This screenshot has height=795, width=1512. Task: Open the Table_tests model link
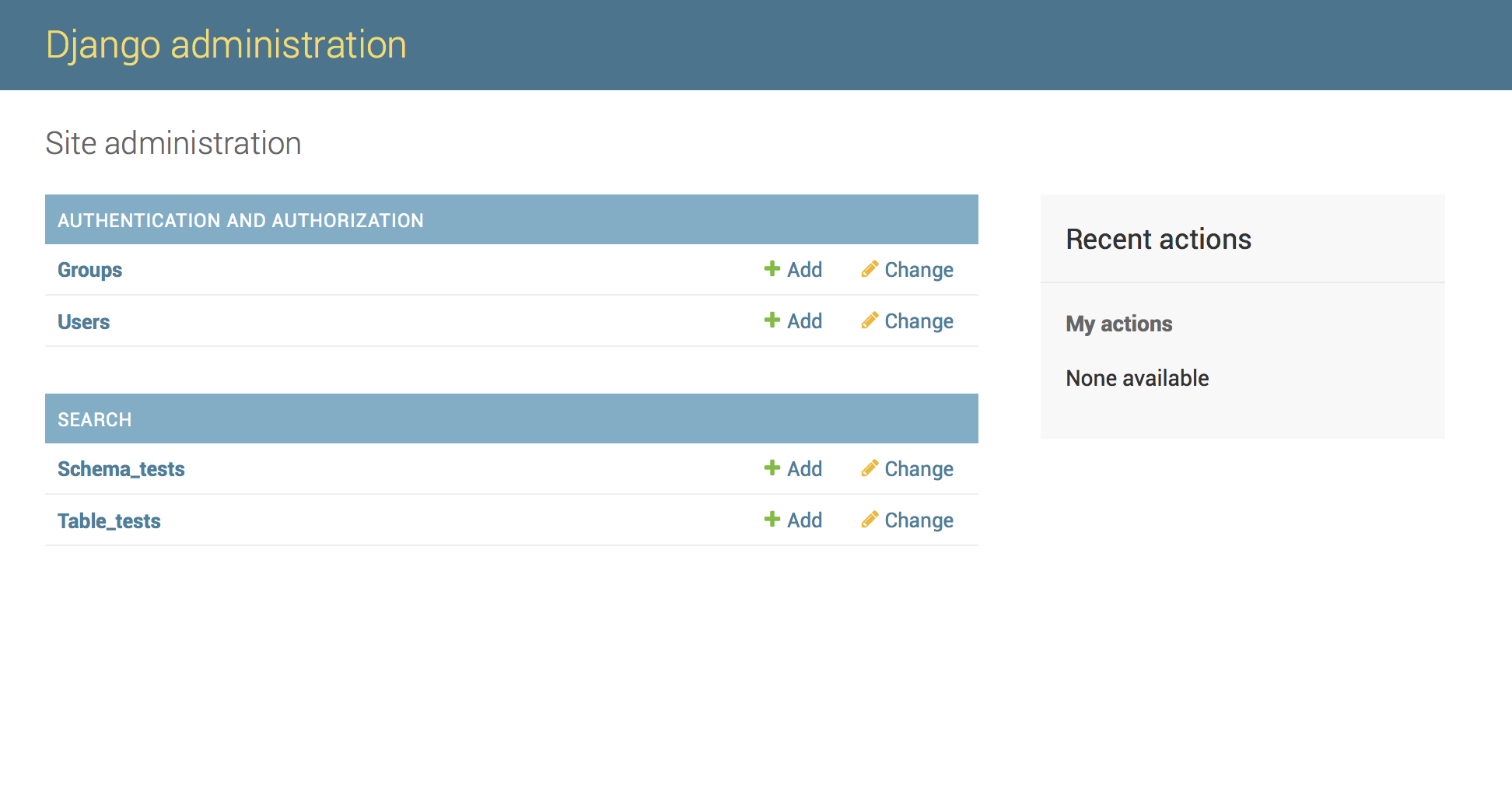[109, 520]
